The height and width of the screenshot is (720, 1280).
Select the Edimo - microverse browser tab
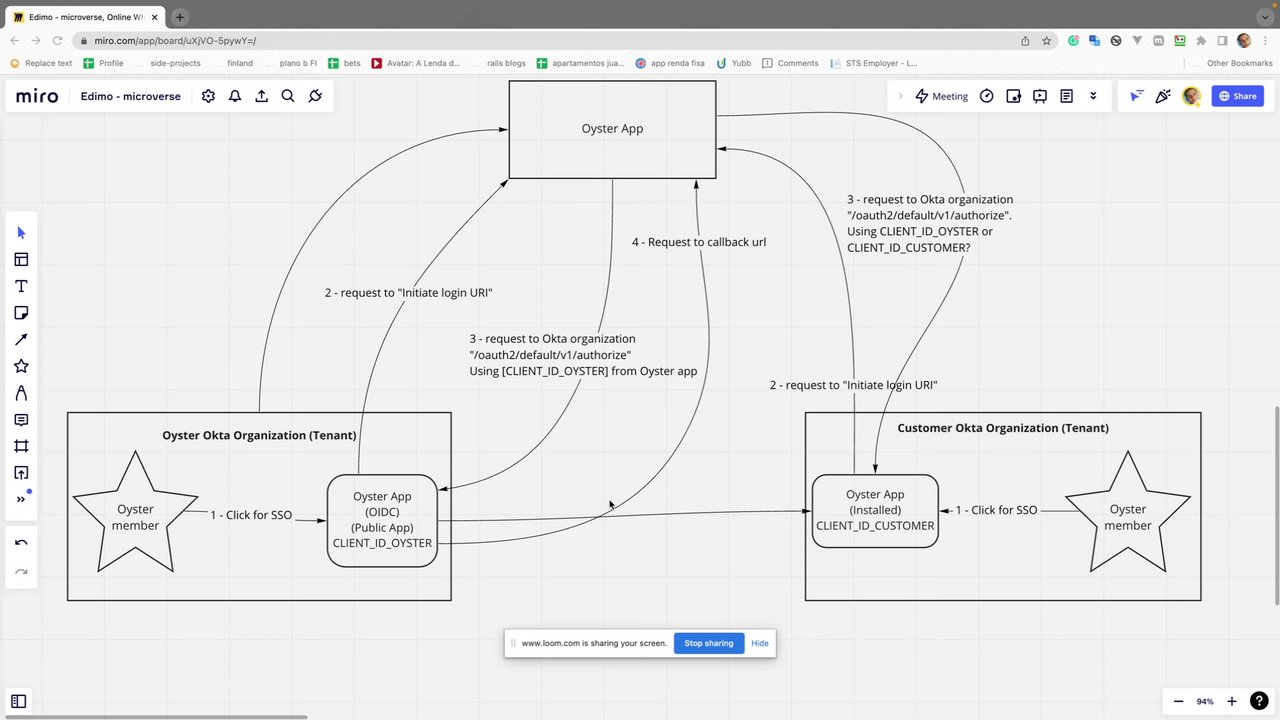click(87, 17)
